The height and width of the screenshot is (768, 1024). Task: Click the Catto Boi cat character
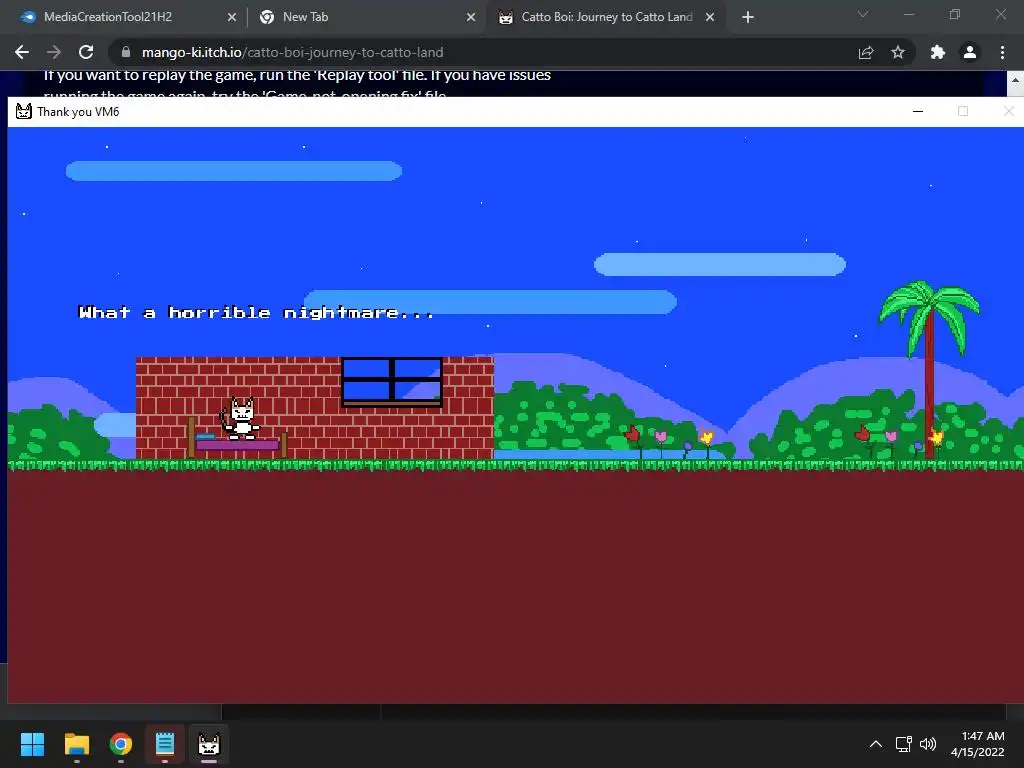pyautogui.click(x=242, y=418)
